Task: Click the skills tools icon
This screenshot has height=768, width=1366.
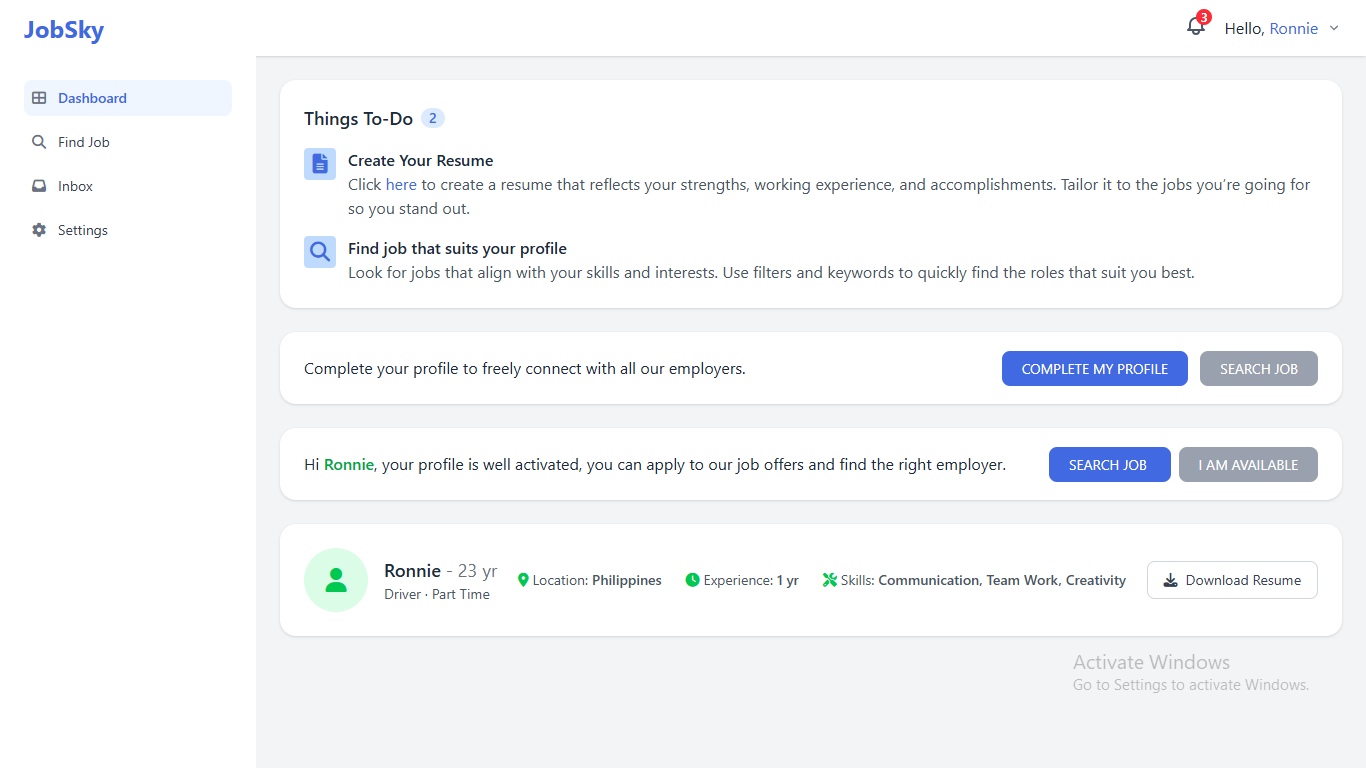Action: 829,580
